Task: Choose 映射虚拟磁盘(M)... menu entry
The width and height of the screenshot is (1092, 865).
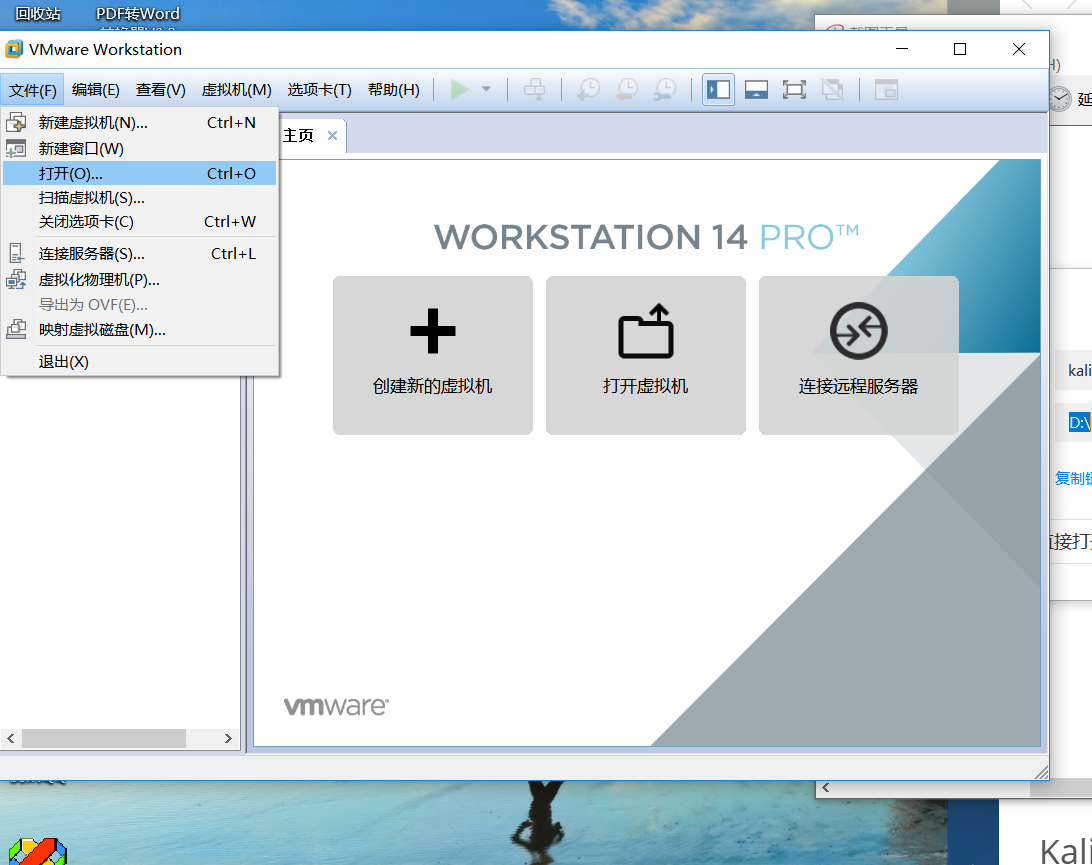Action: pos(139,330)
